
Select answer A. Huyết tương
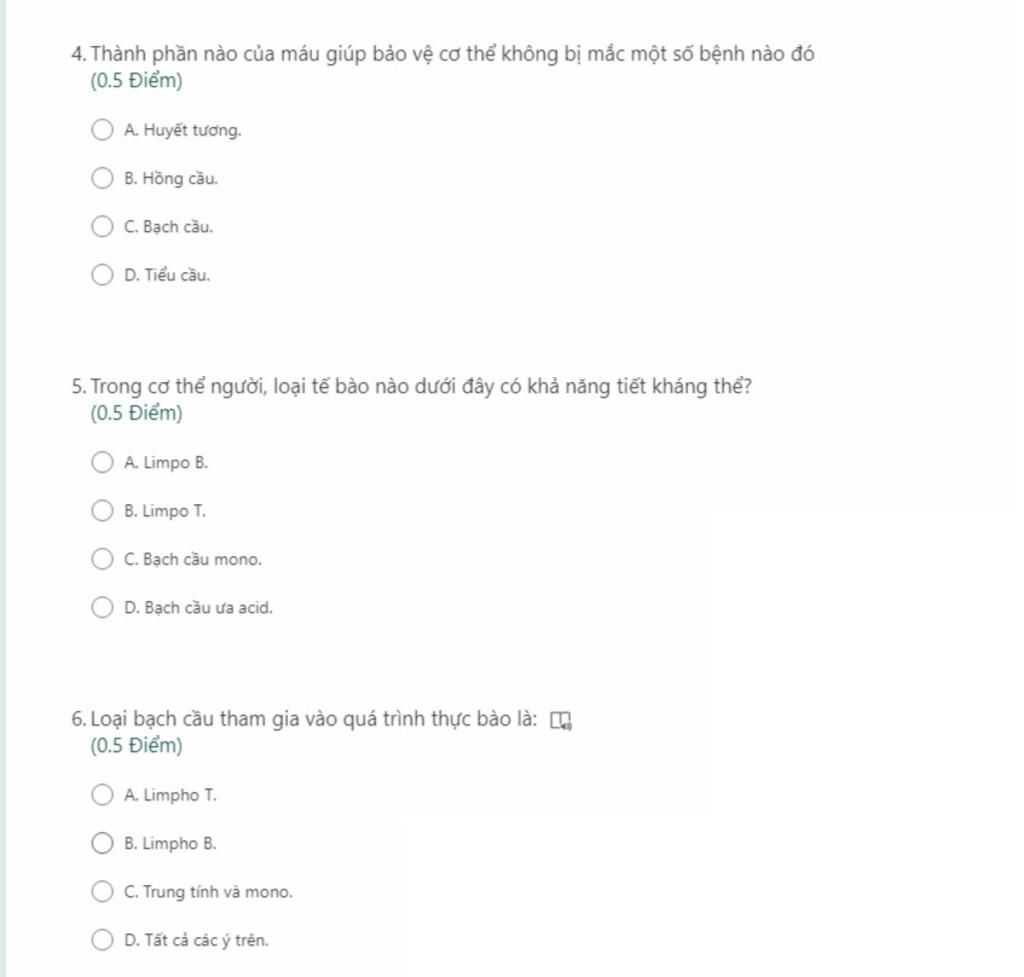click(103, 131)
